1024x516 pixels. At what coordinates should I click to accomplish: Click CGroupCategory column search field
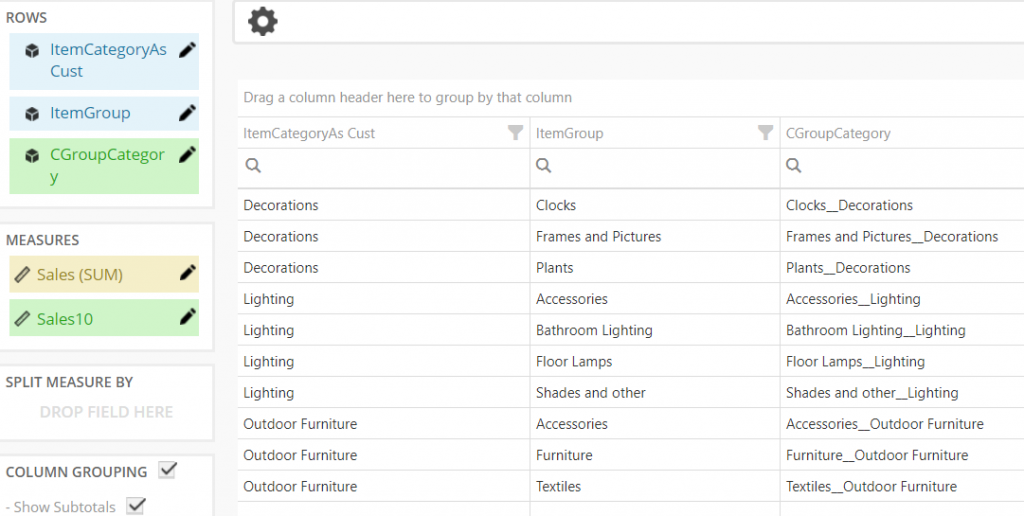coord(902,166)
